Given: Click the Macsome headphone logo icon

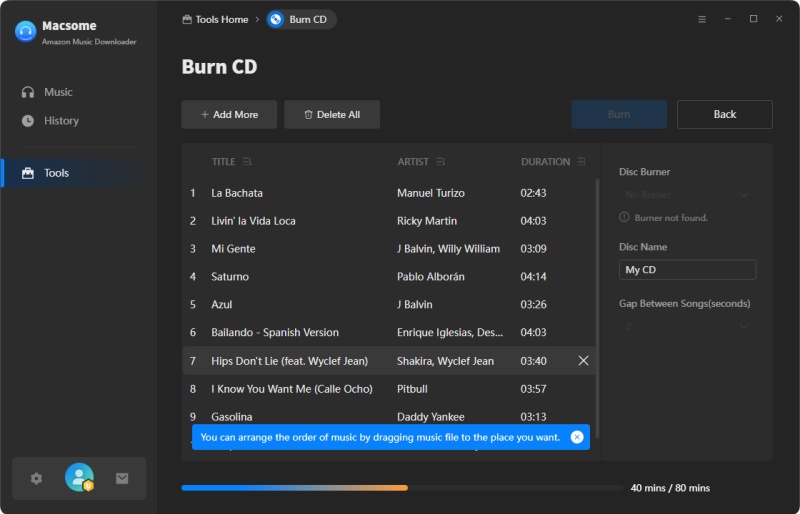Looking at the screenshot, I should tap(26, 32).
